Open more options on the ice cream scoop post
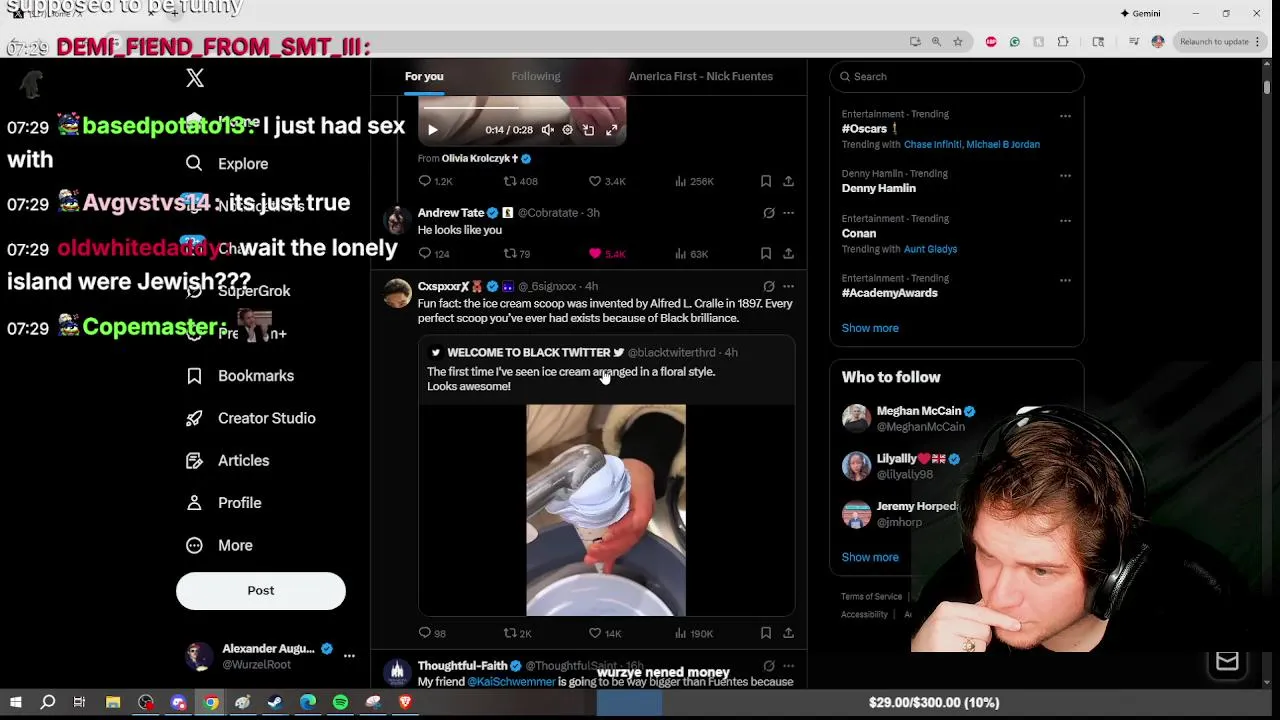Viewport: 1280px width, 720px height. click(x=788, y=287)
